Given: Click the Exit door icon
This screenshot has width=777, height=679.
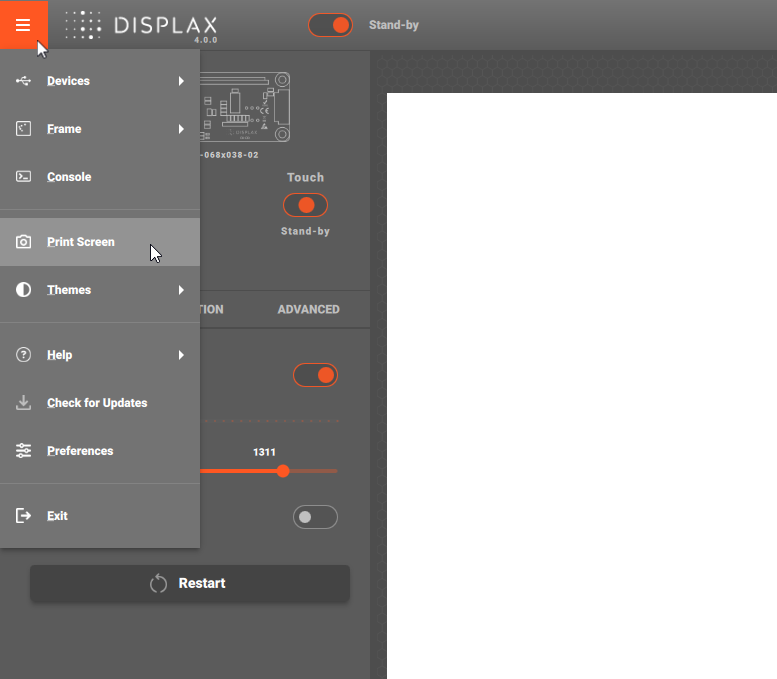Looking at the screenshot, I should click(x=24, y=516).
